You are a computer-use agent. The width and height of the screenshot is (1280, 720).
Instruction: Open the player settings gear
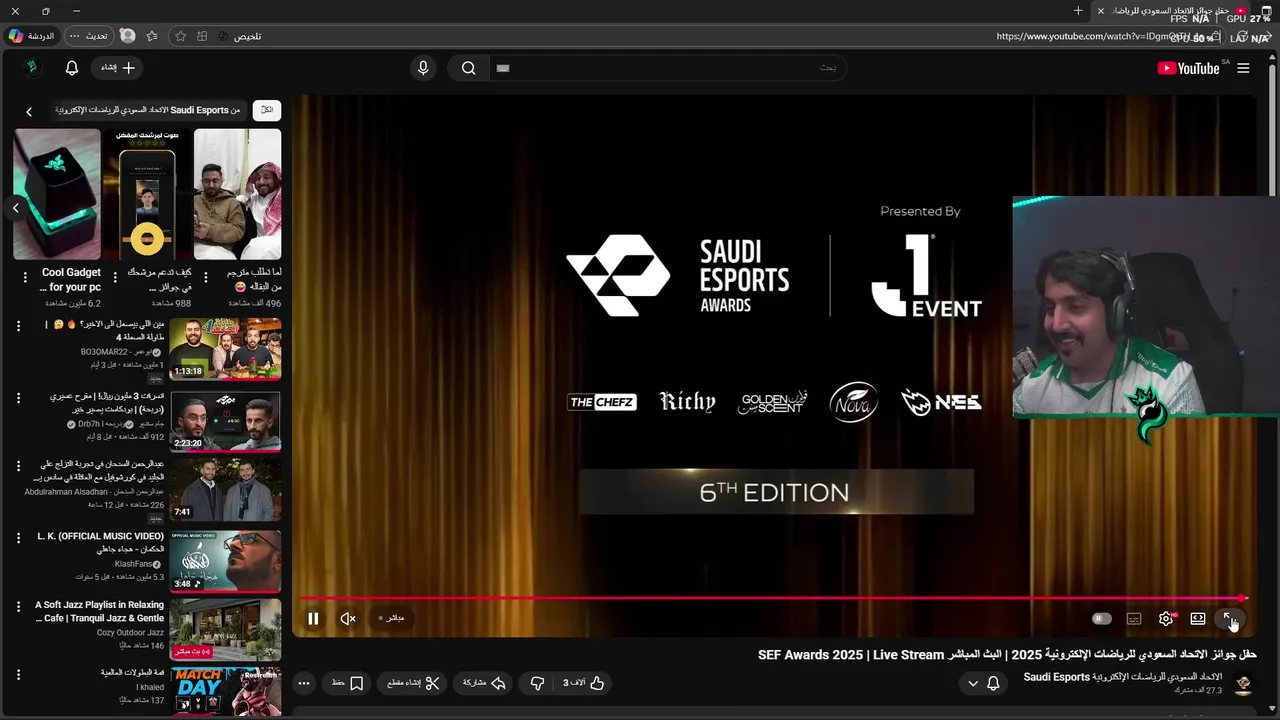point(1166,619)
